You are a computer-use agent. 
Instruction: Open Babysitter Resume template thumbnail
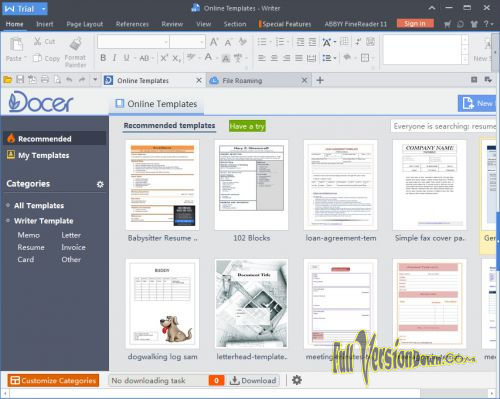[x=162, y=185]
